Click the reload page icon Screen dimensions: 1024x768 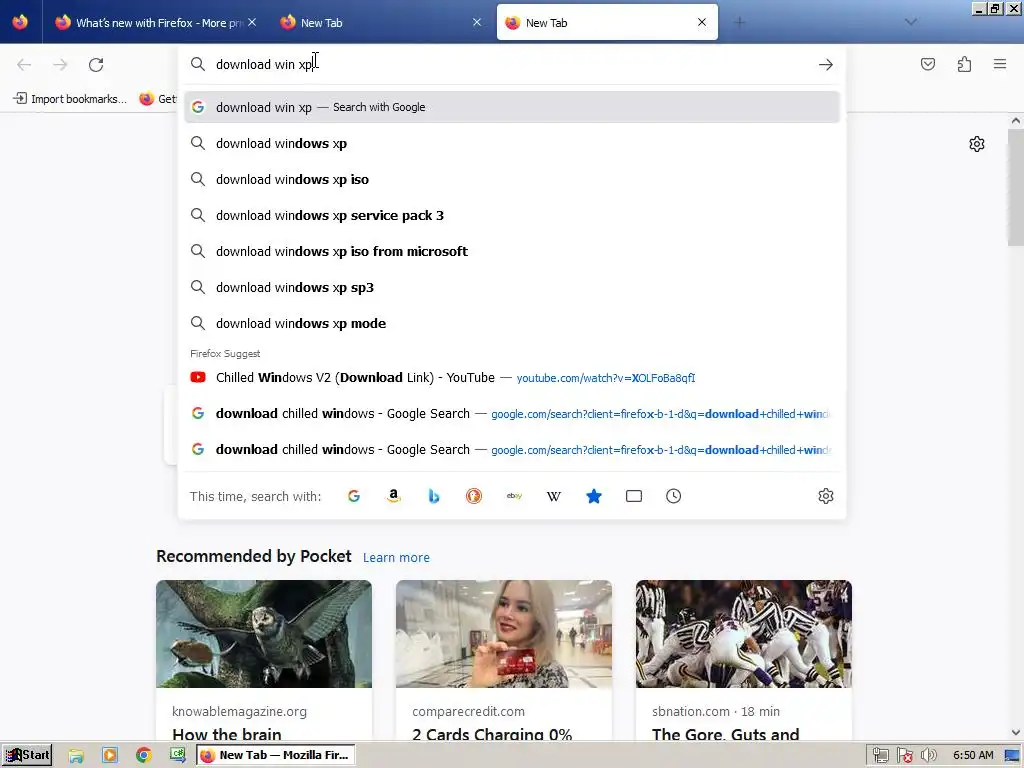96,65
